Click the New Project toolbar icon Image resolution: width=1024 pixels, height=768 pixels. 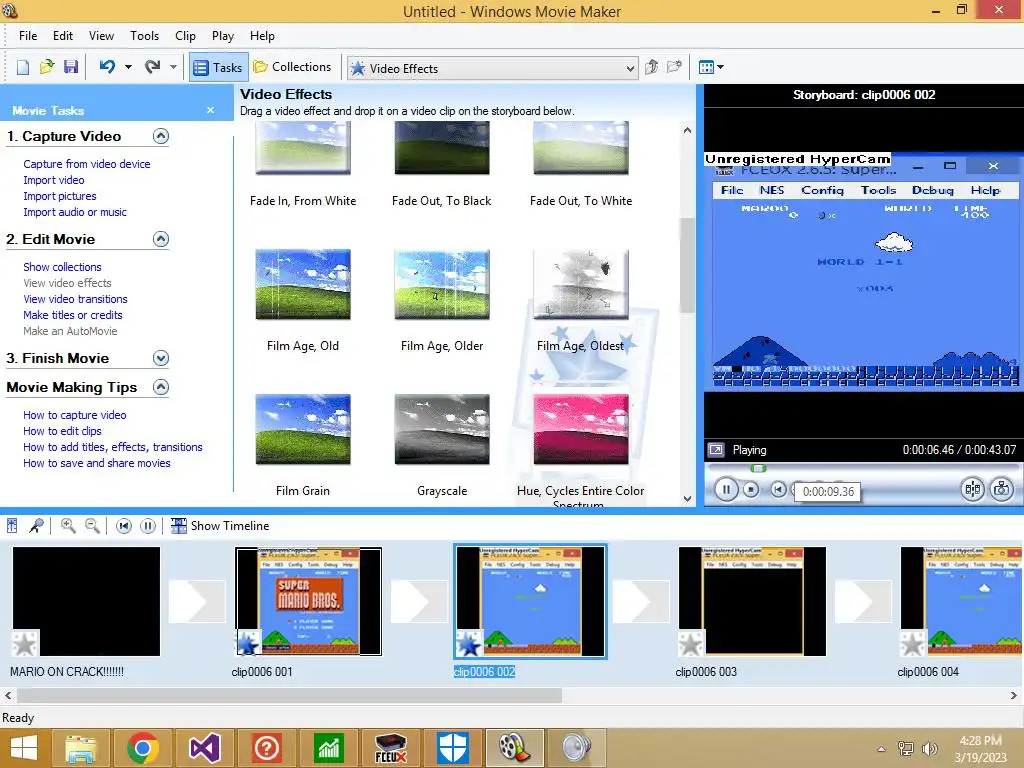pos(23,67)
